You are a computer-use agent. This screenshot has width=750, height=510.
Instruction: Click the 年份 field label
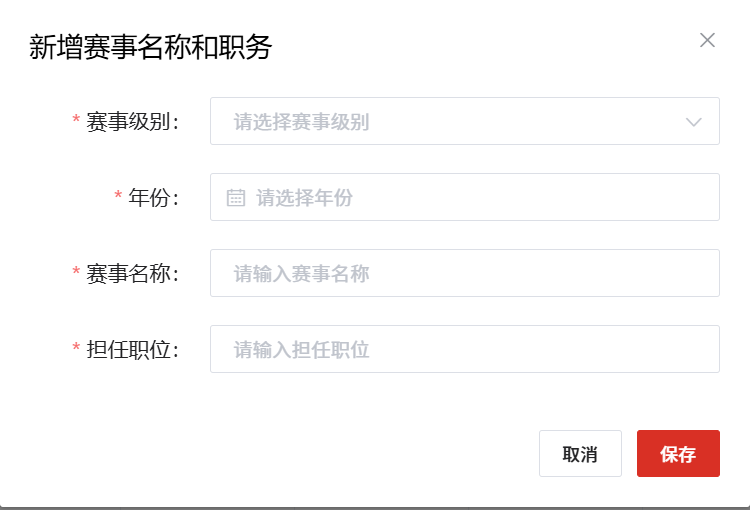[x=153, y=198]
